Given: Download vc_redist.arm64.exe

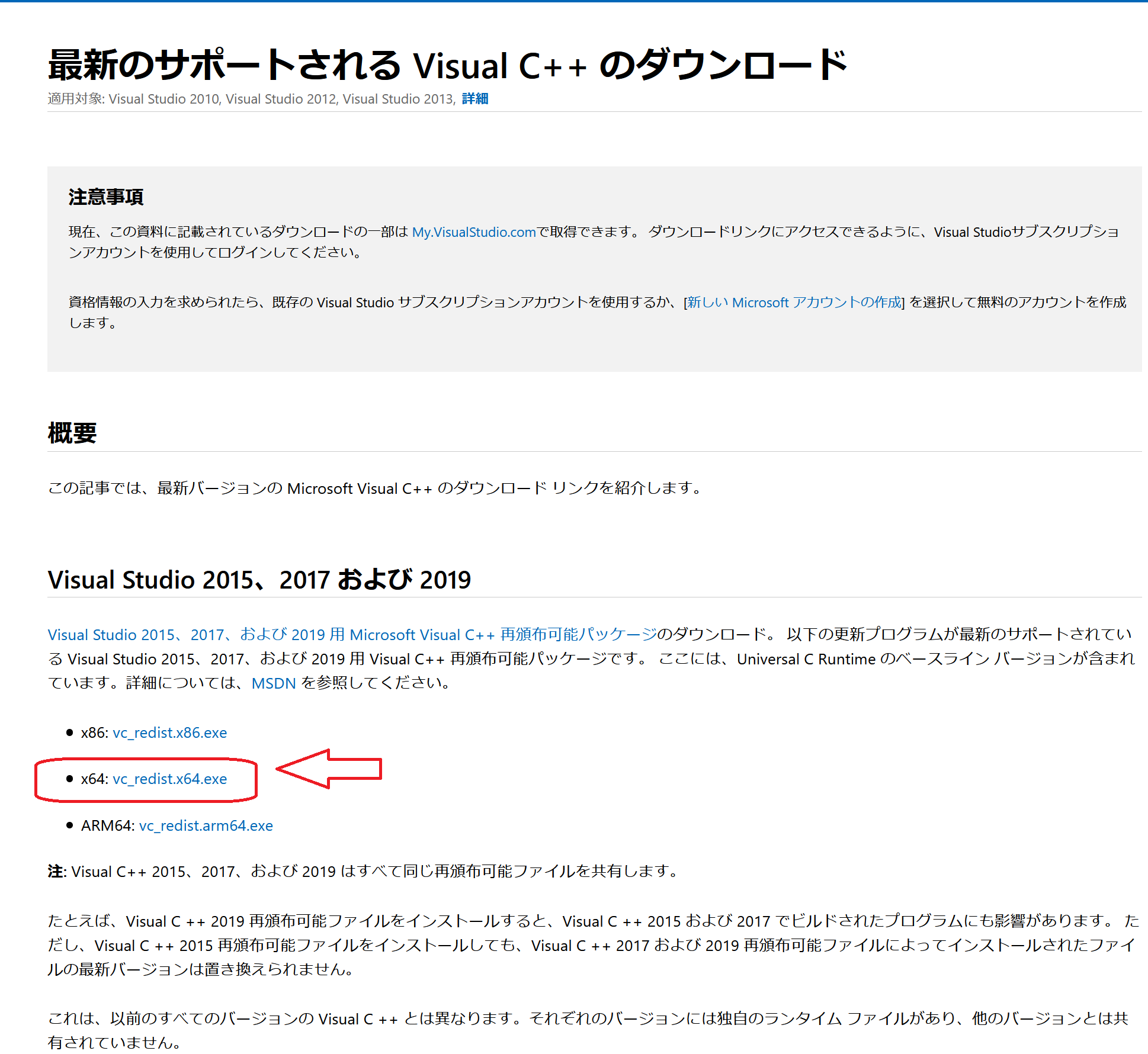Looking at the screenshot, I should 206,825.
